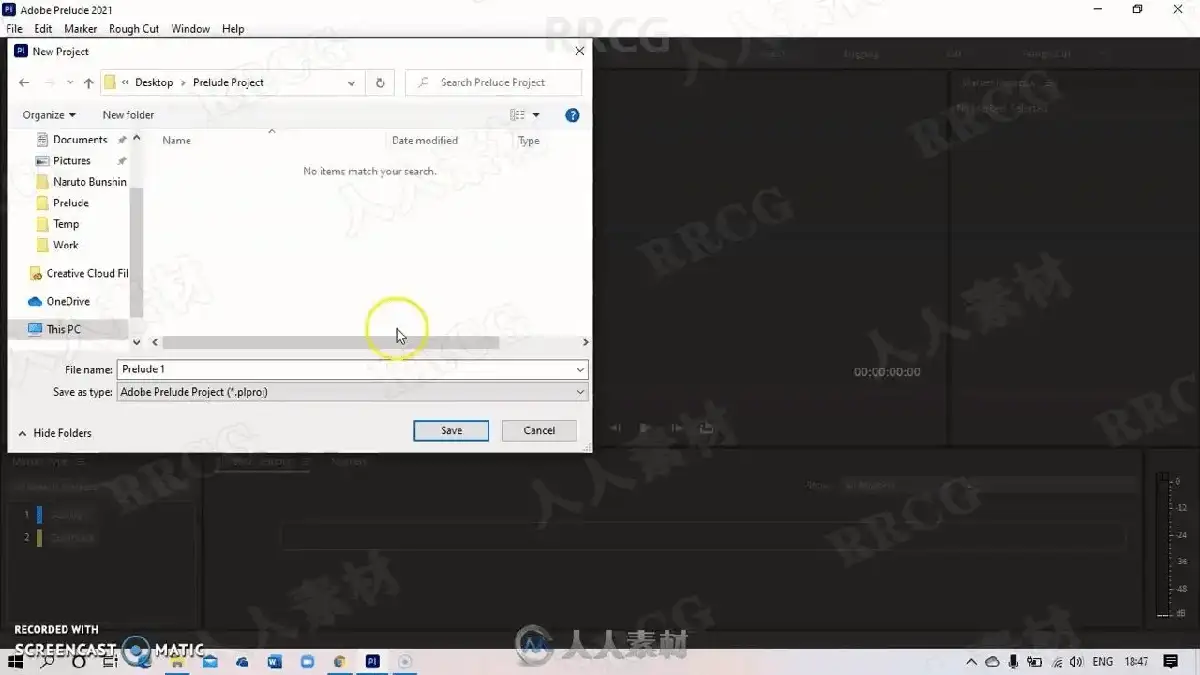Select Pictures in the navigation pane
This screenshot has height=675, width=1200.
point(72,161)
